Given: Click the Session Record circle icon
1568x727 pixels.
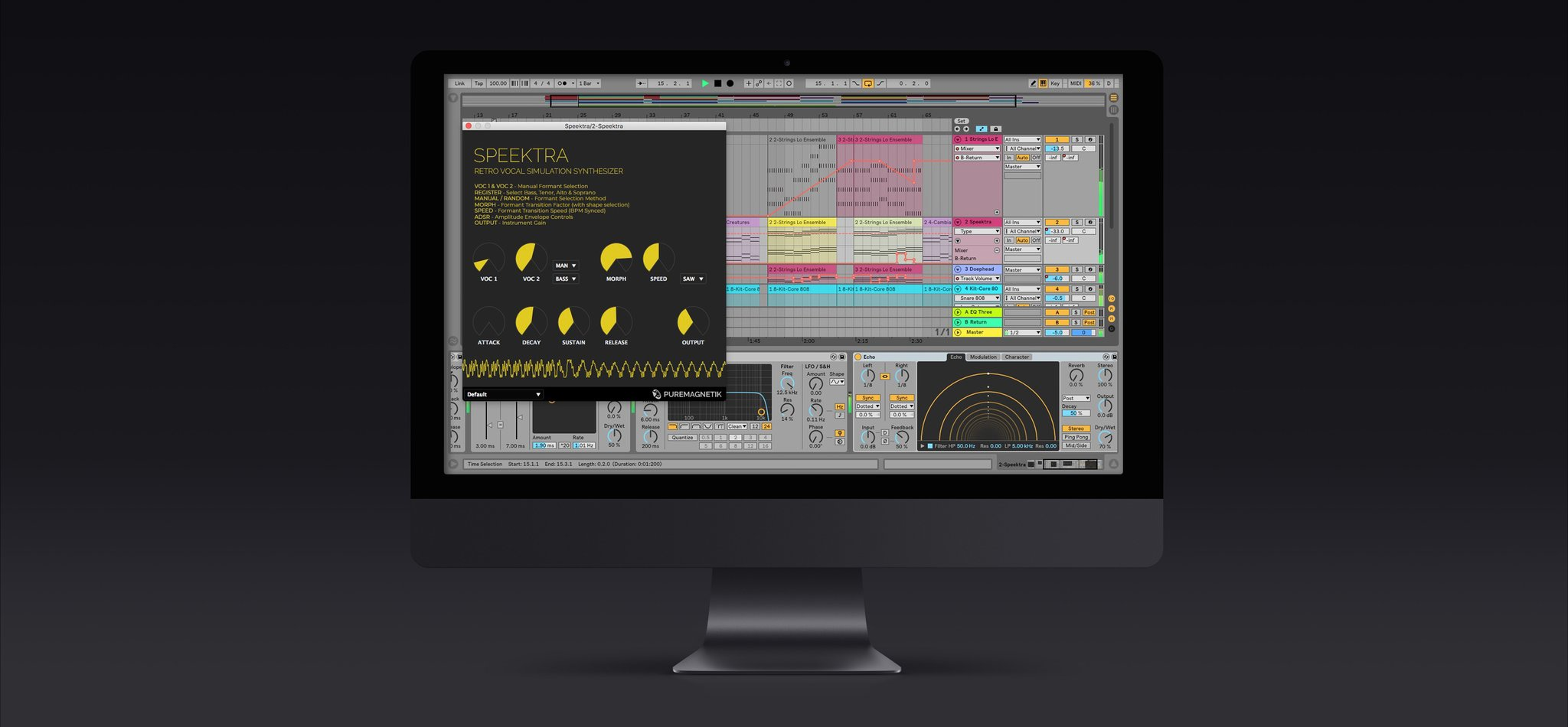Looking at the screenshot, I should coord(789,83).
